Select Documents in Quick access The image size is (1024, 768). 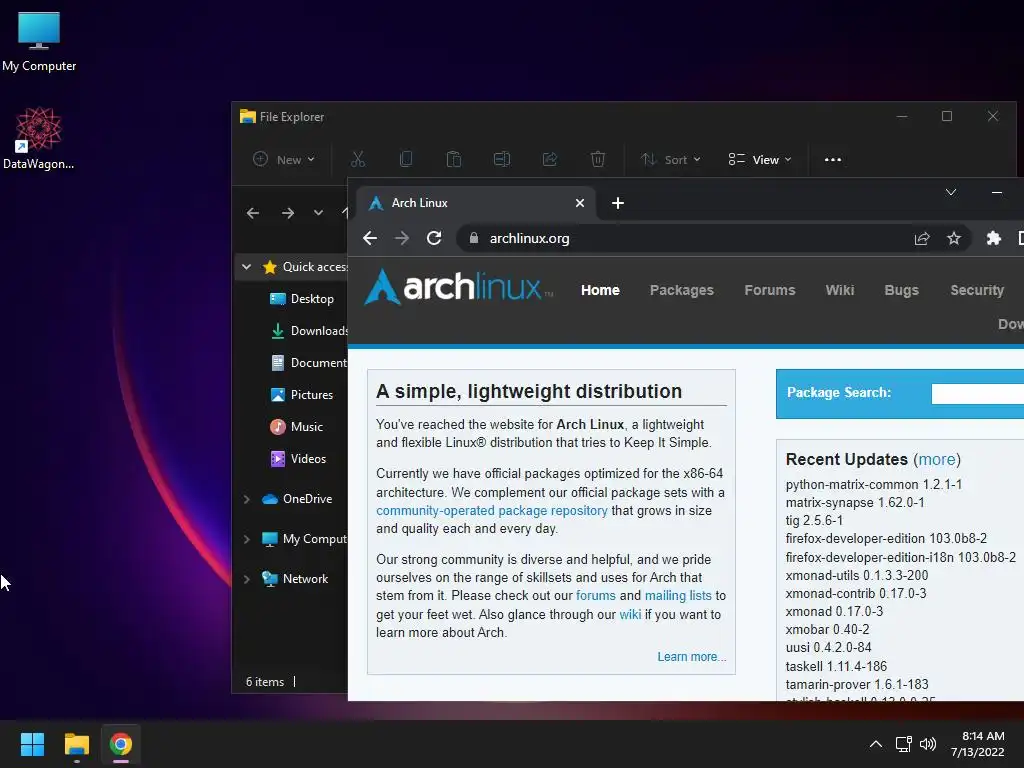click(x=308, y=362)
